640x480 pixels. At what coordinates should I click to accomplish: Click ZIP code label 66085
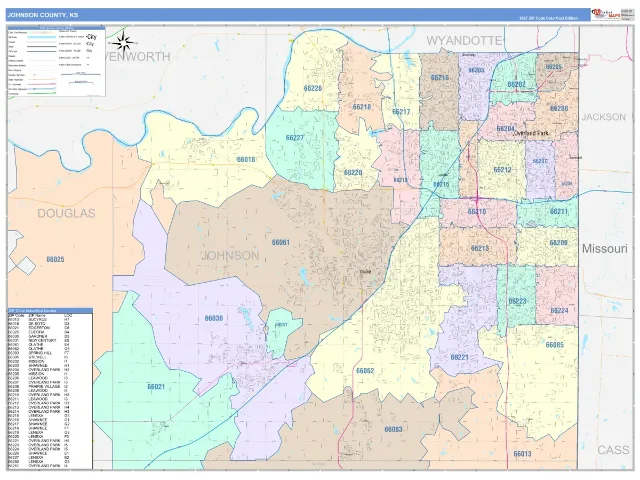tap(555, 345)
